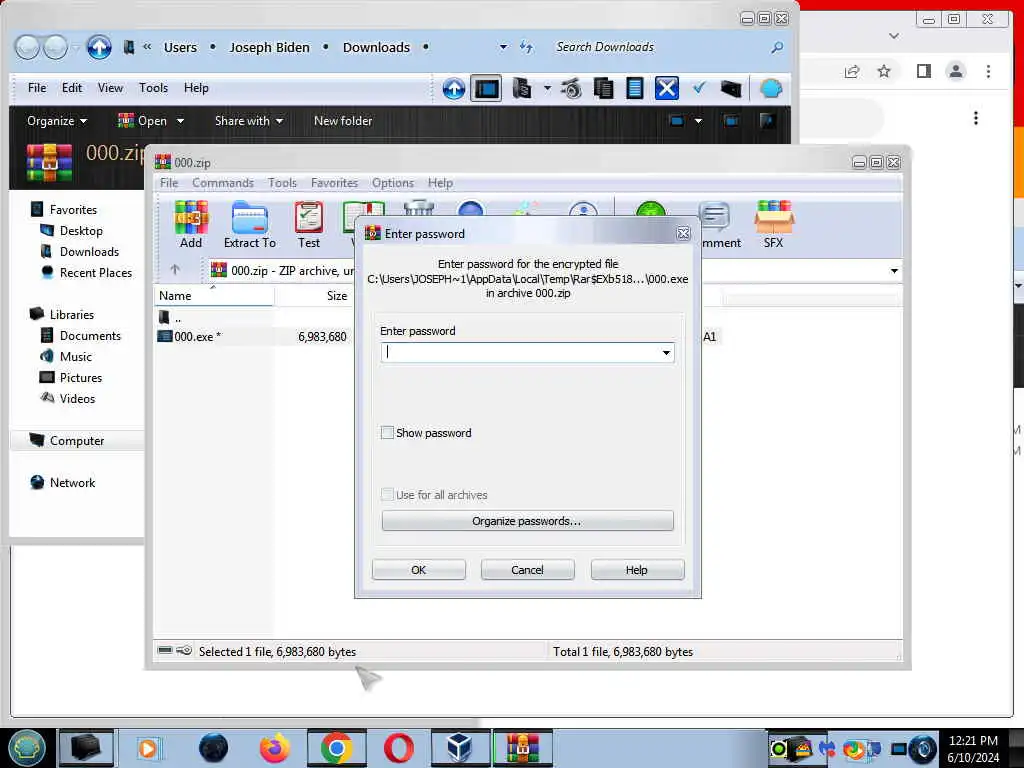This screenshot has height=768, width=1024.
Task: Click the blue checkmark icon in Explorer toolbar
Action: (x=699, y=88)
